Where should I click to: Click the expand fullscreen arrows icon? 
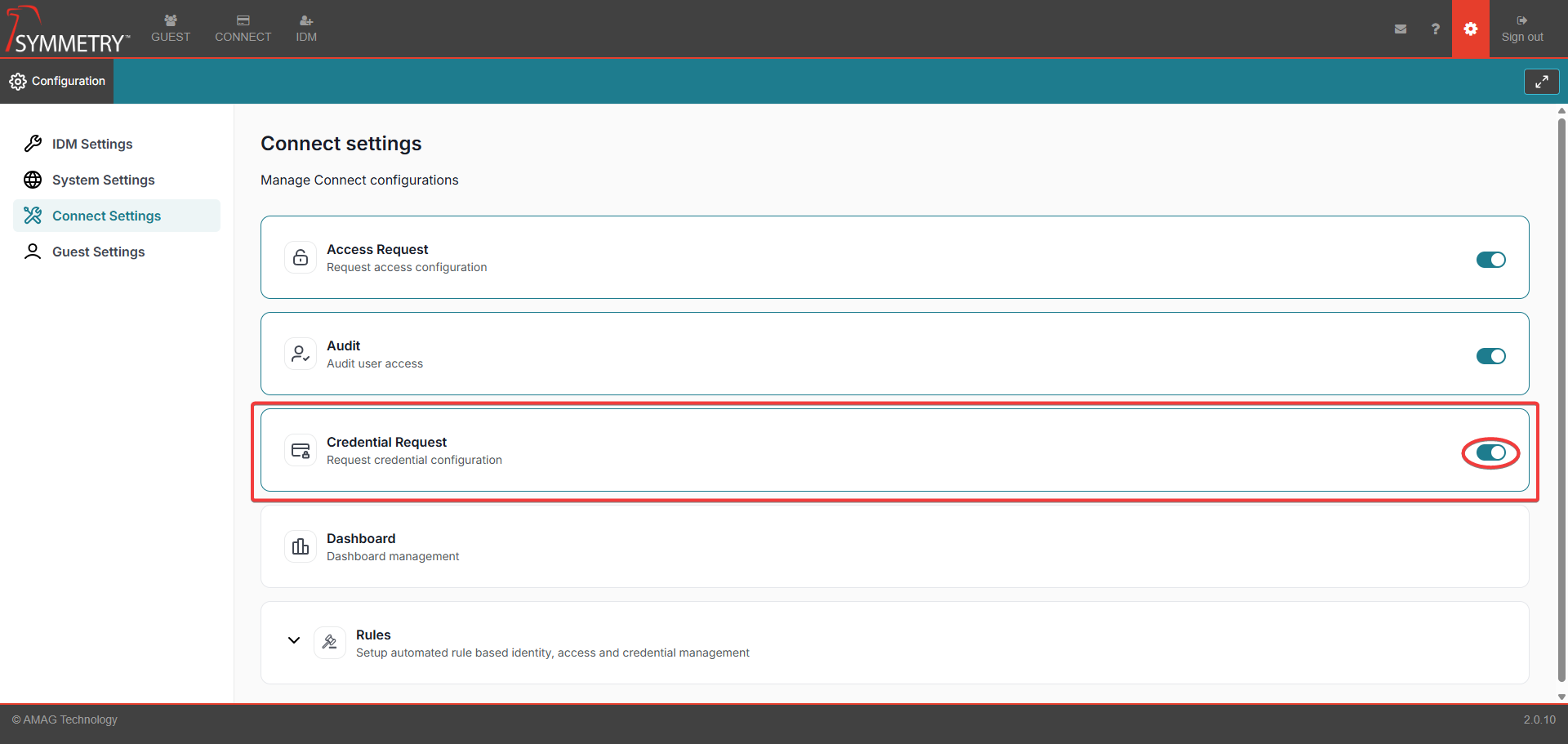(x=1541, y=82)
